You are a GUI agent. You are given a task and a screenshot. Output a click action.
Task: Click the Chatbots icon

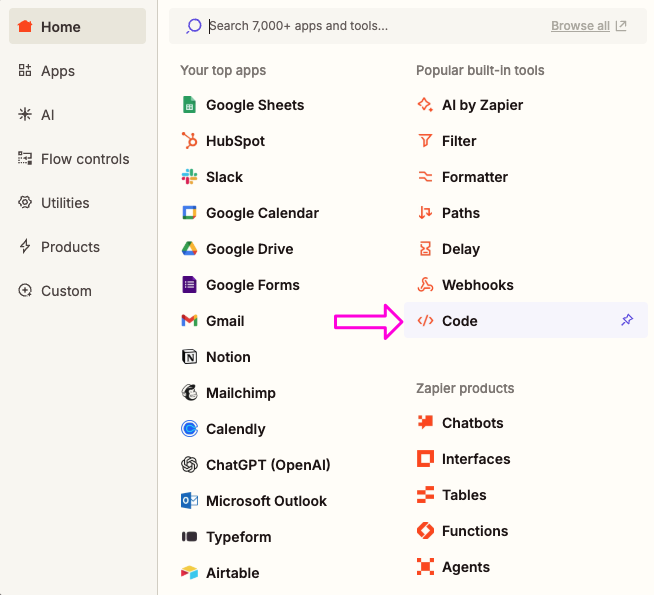click(x=425, y=422)
